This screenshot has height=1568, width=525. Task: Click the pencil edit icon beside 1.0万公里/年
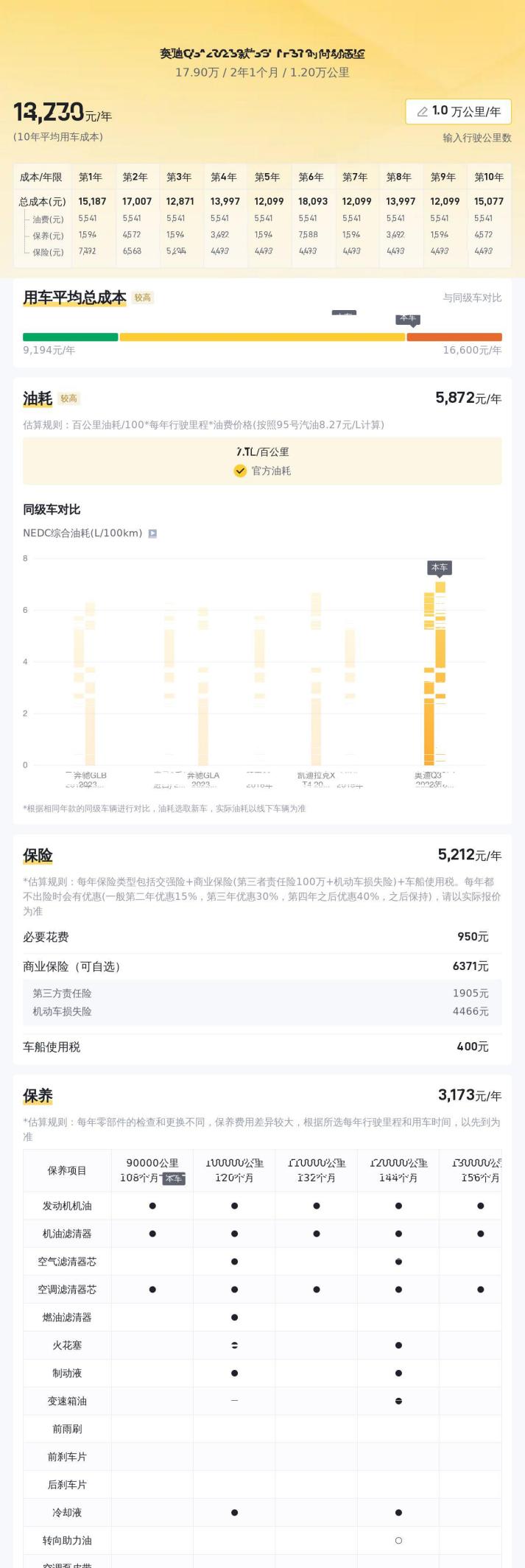point(423,112)
